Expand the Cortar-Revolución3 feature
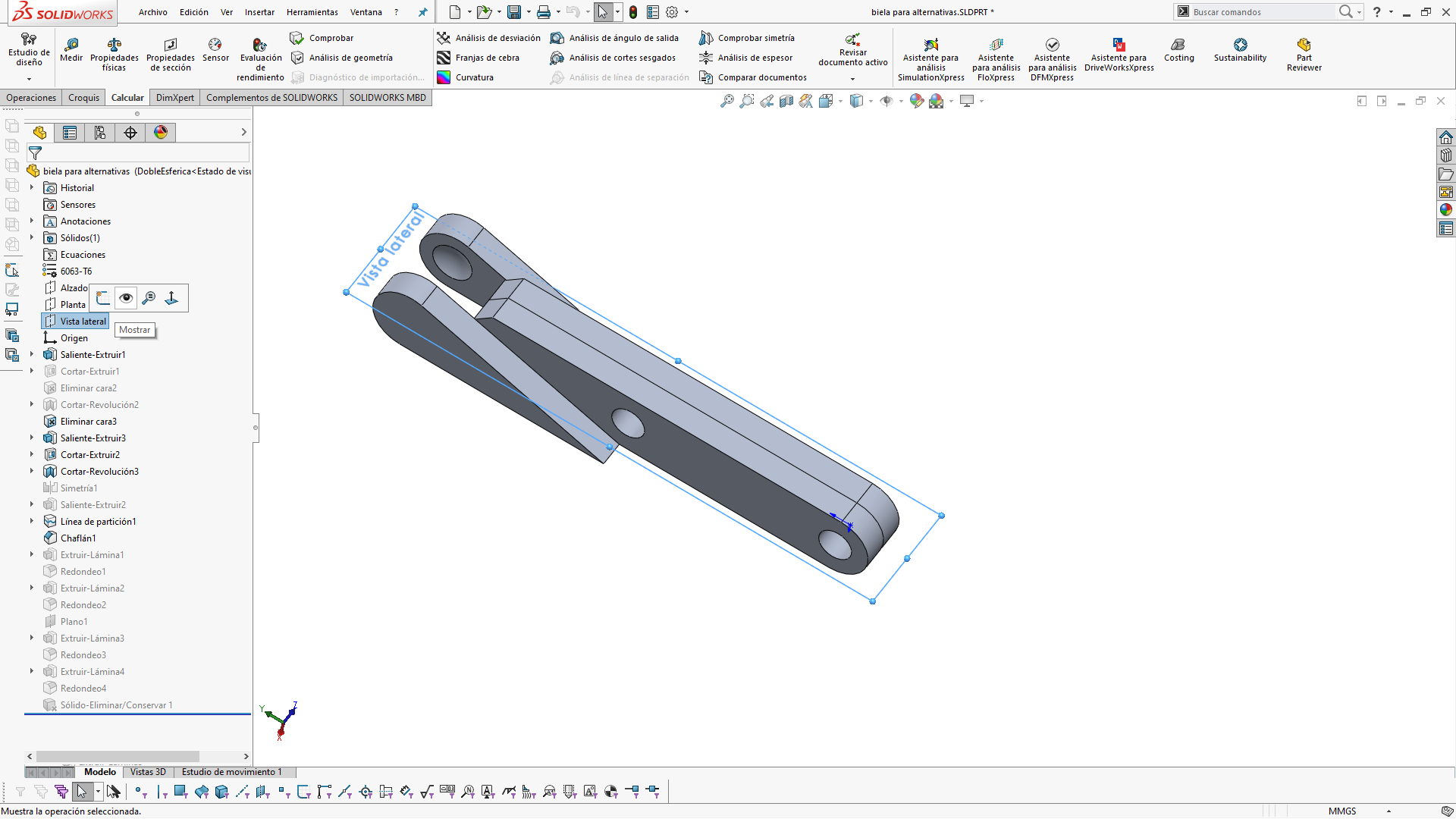This screenshot has width=1456, height=819. (x=32, y=471)
